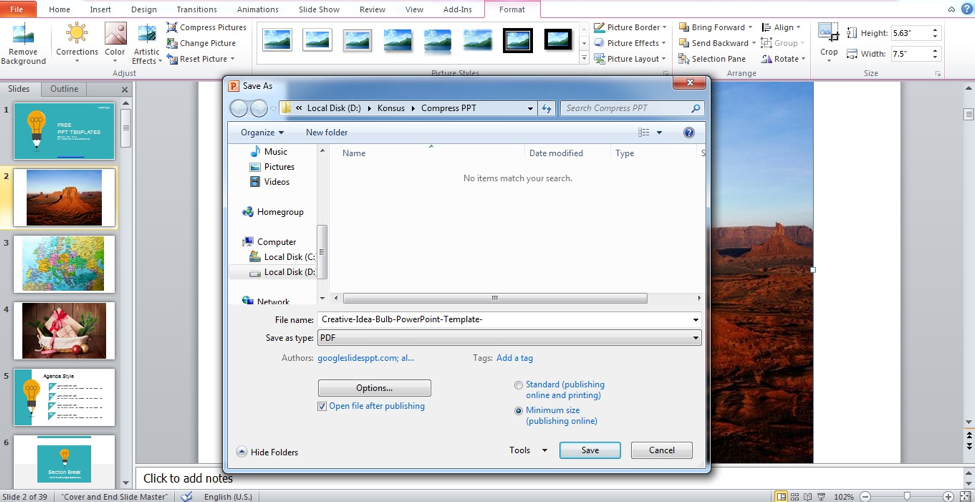Screen dimensions: 975x502
Task: Increase picture Height with spinner up arrow
Action: (935, 29)
